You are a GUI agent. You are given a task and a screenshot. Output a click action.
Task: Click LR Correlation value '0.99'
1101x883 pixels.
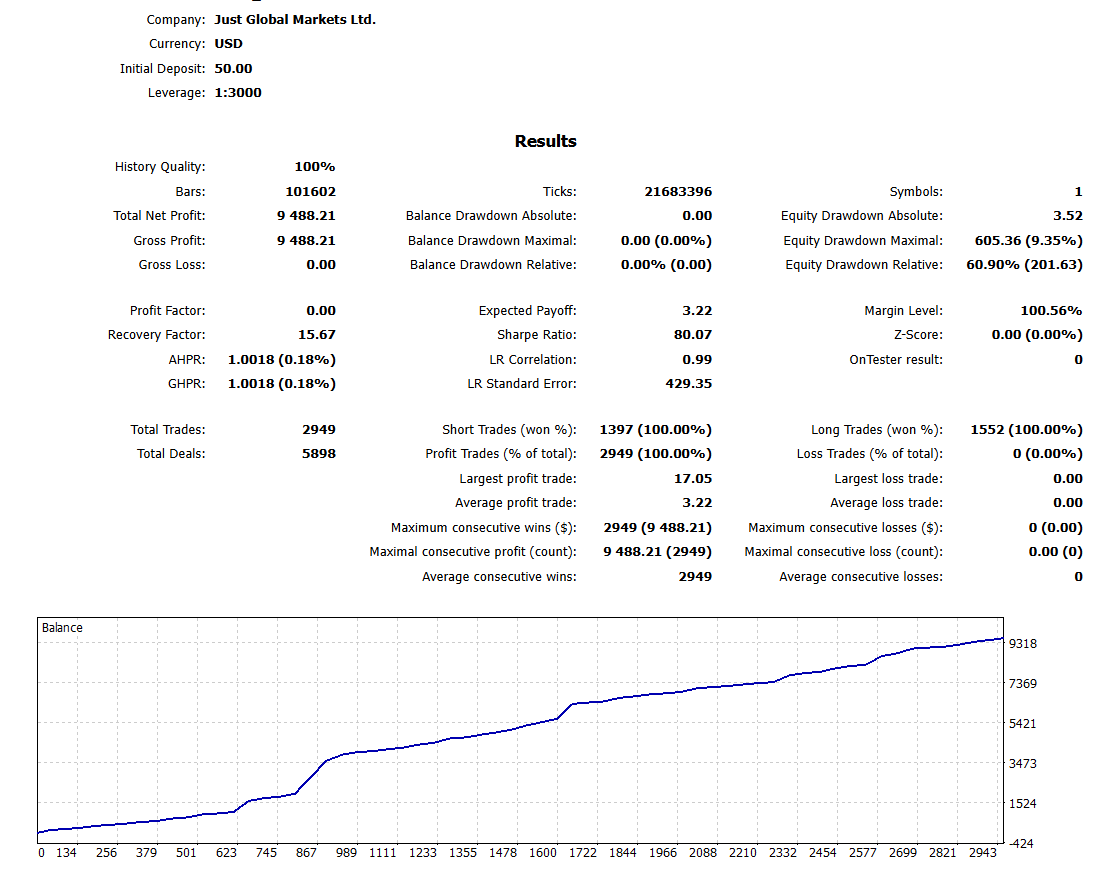(x=697, y=359)
